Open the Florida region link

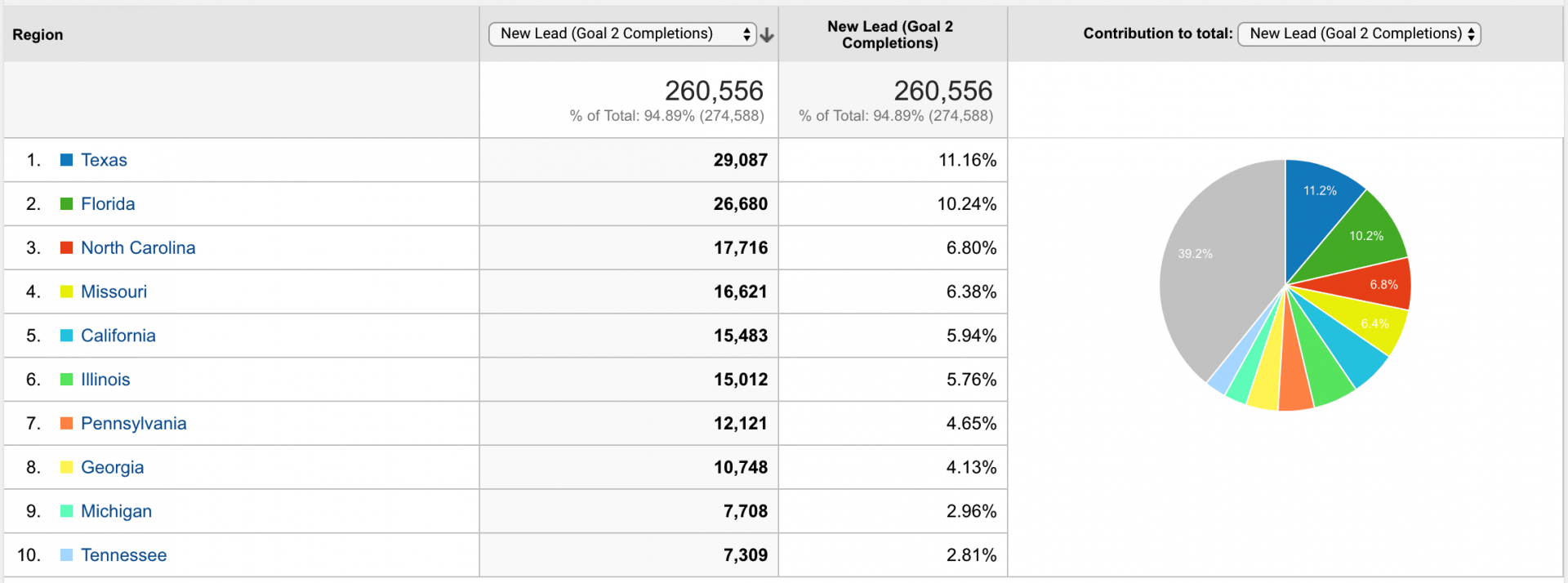pyautogui.click(x=108, y=204)
